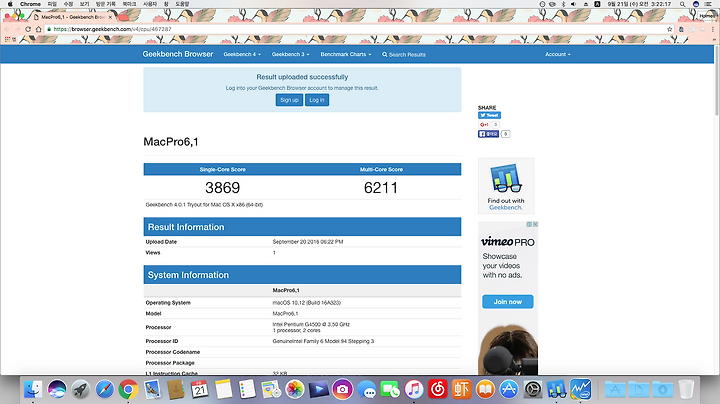Open red NetEase Music icon in dock
This screenshot has width=720, height=404.
438,390
